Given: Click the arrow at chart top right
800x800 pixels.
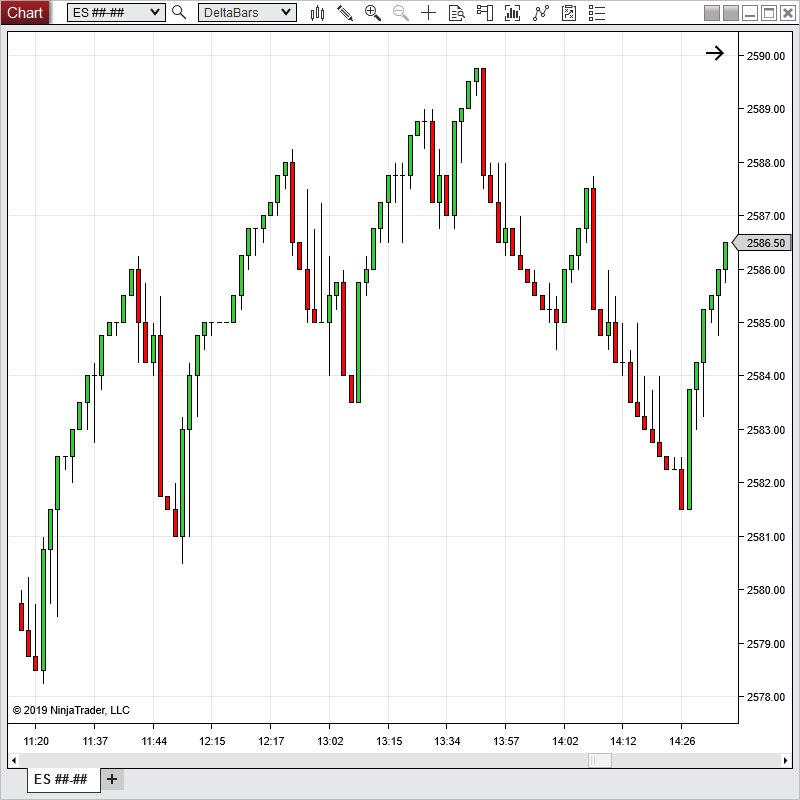Looking at the screenshot, I should 715,53.
